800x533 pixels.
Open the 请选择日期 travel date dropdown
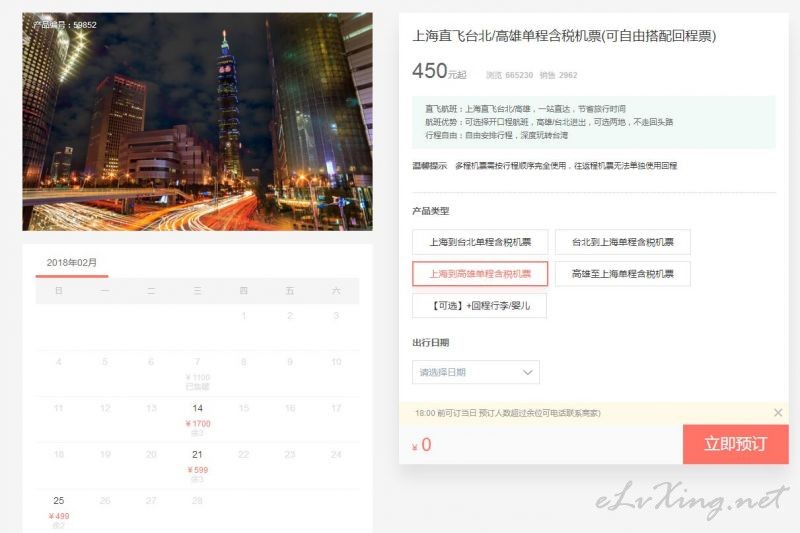click(x=476, y=372)
